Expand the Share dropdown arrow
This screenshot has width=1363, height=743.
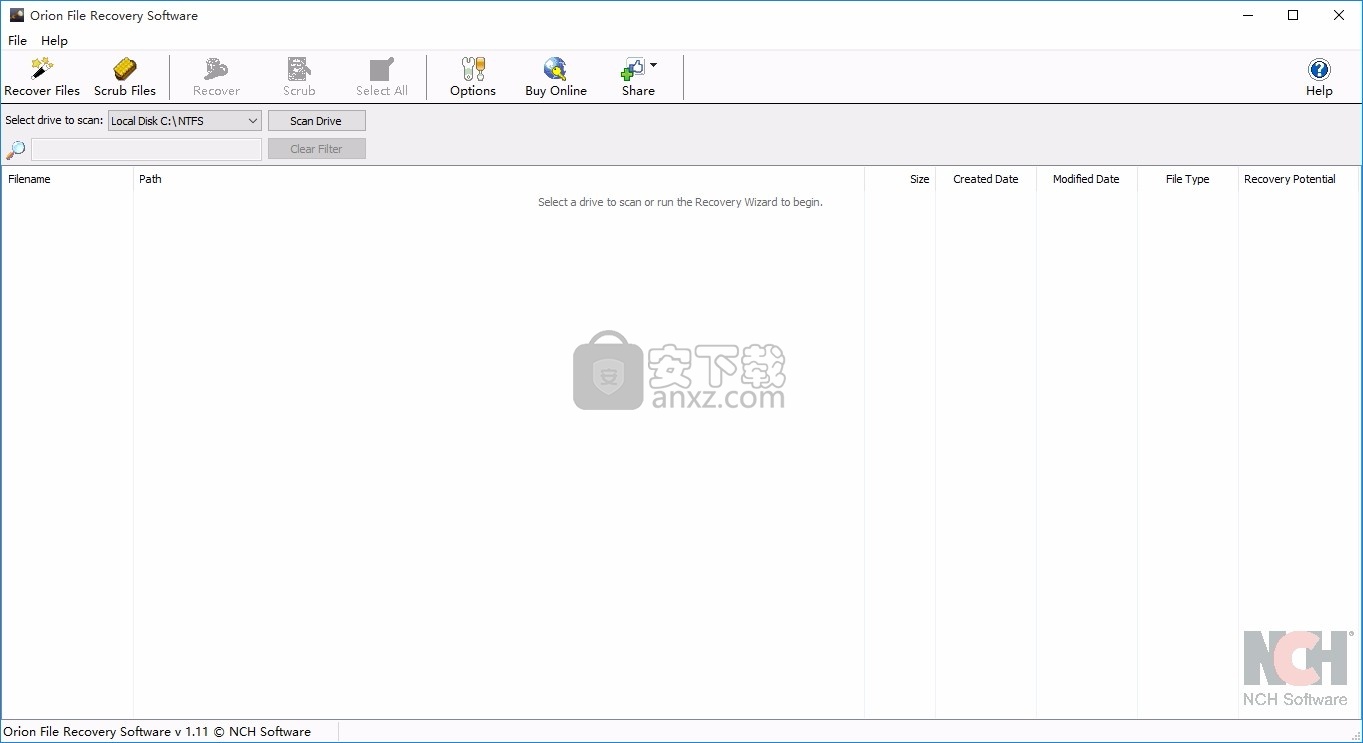pos(653,66)
